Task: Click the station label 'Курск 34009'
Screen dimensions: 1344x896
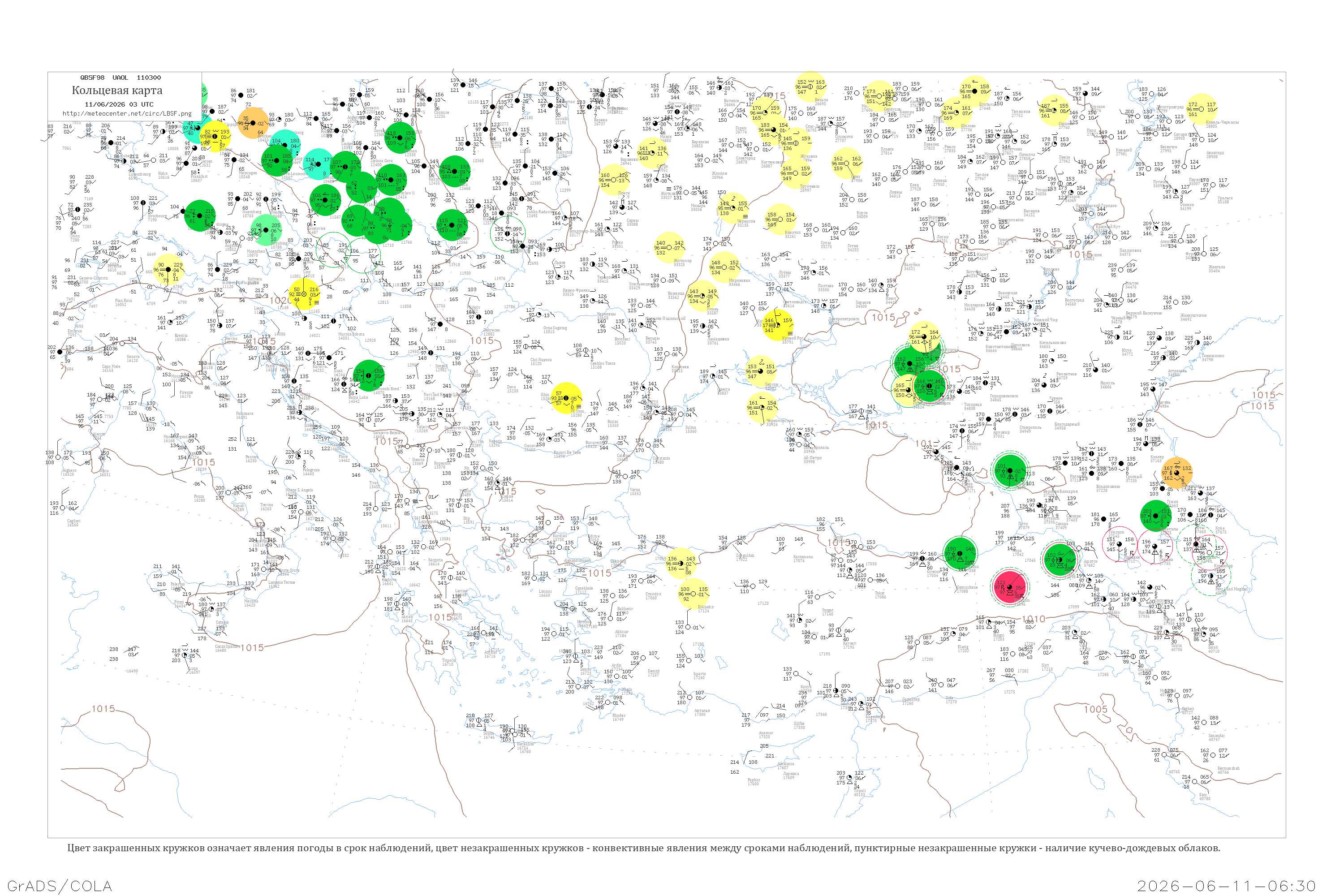Action: coord(862,215)
